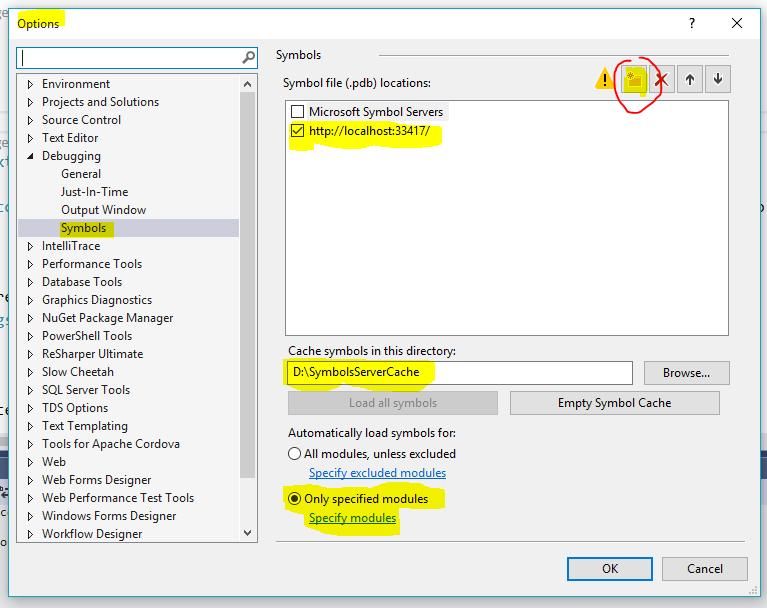767x608 pixels.
Task: Click the cache directory path field
Action: click(459, 373)
